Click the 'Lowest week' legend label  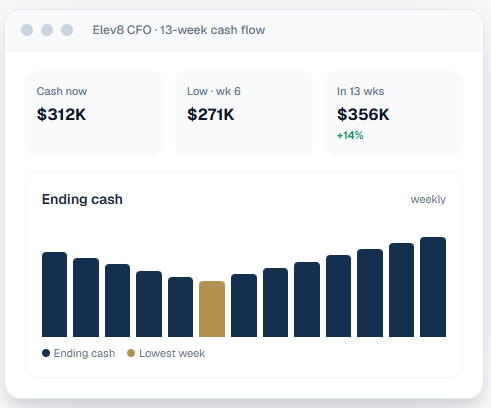pyautogui.click(x=172, y=353)
